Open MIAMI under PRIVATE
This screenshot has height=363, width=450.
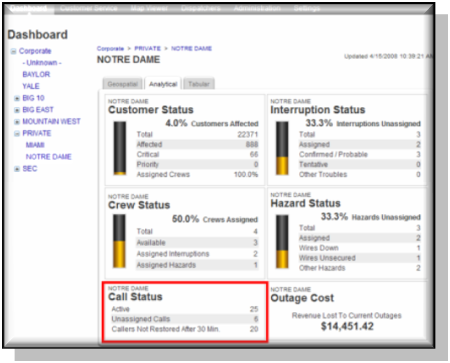point(35,145)
